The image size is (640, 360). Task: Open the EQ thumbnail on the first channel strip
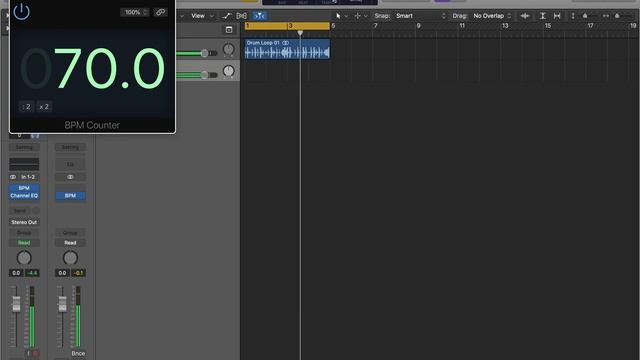coord(24,164)
